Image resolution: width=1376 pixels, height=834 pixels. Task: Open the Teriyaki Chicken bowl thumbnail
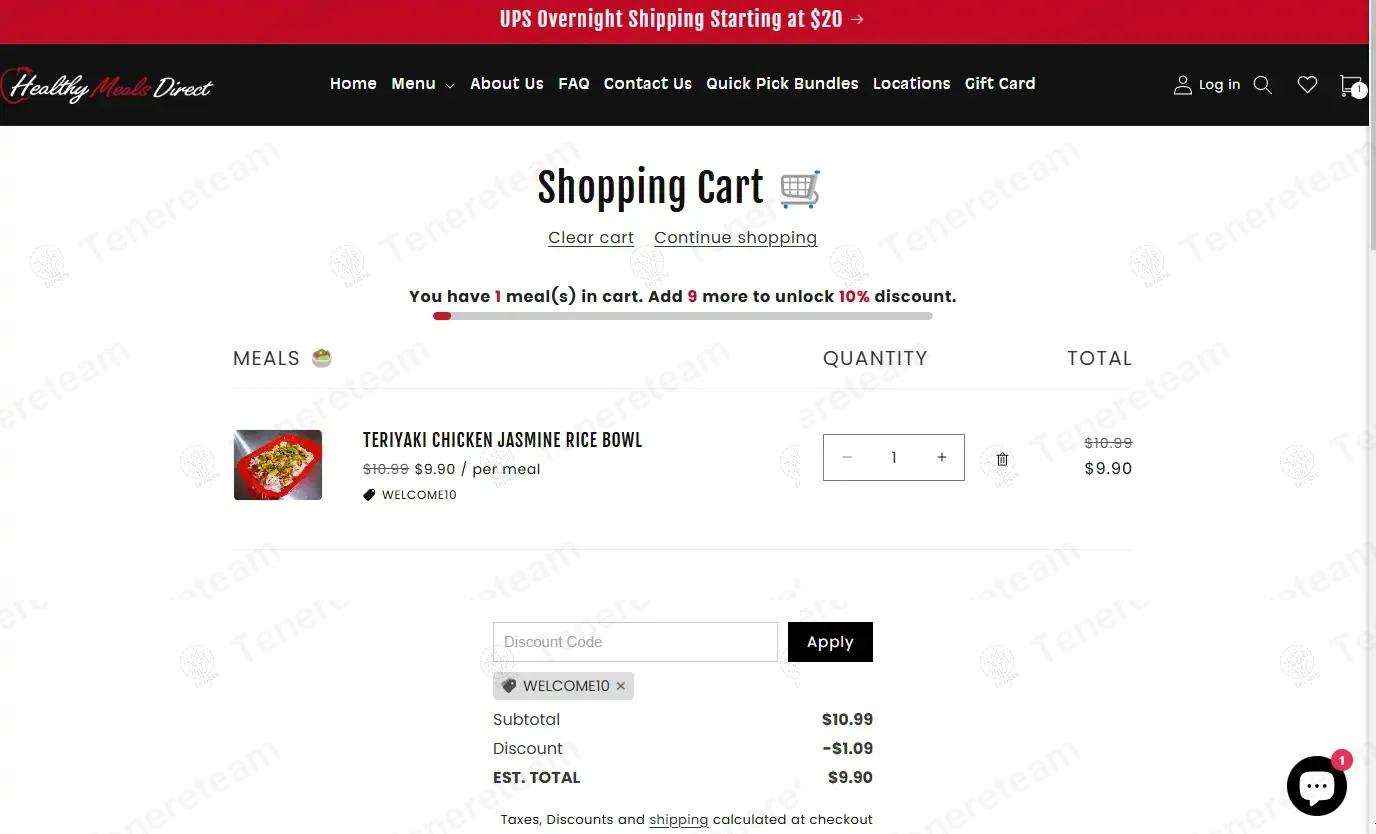pyautogui.click(x=278, y=465)
